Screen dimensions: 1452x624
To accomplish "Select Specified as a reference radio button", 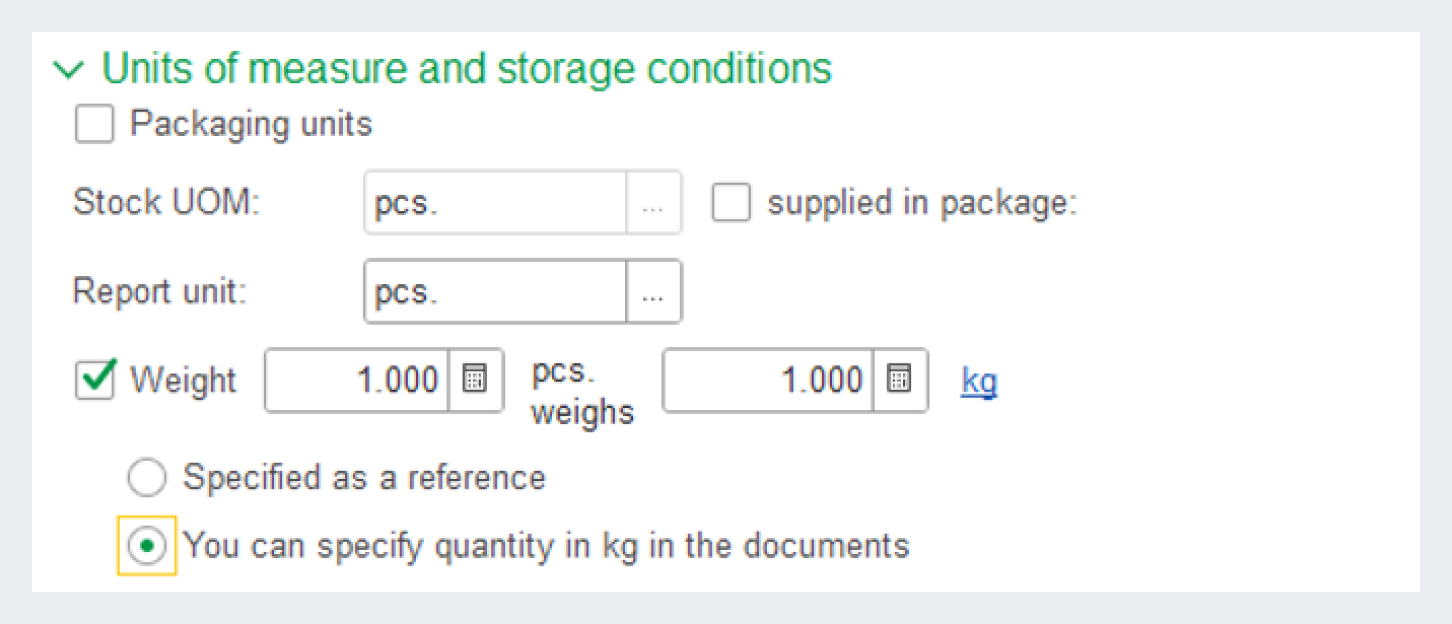I will click(x=147, y=479).
